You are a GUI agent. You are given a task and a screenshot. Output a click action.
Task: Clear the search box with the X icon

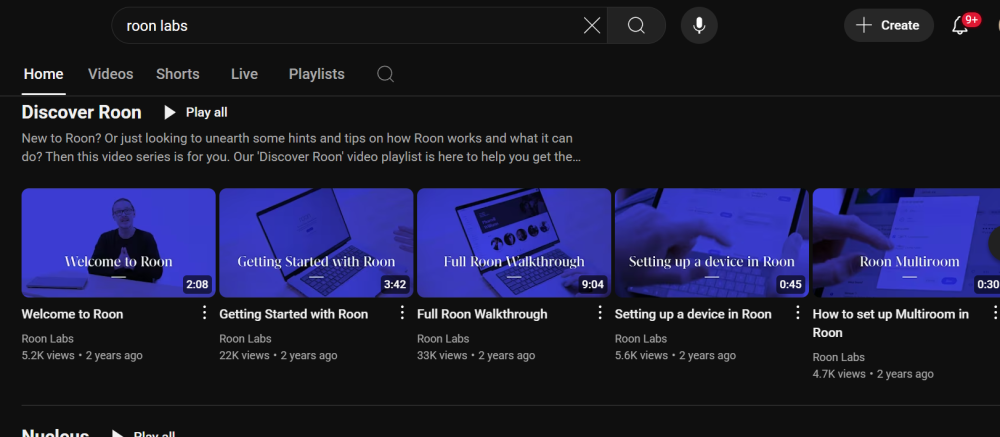point(592,26)
